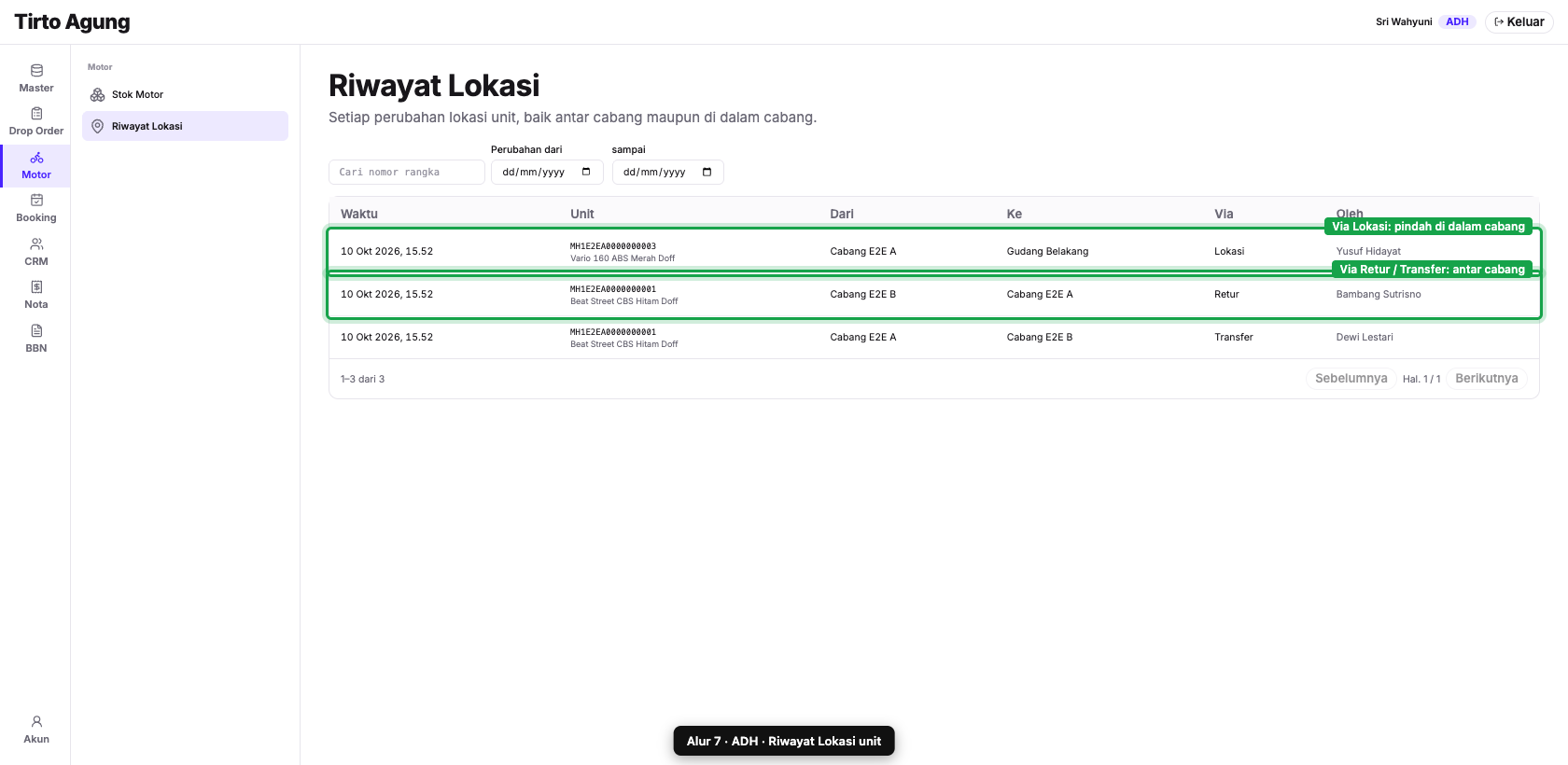Click the Transfer via cell
1568x765 pixels.
point(1233,337)
